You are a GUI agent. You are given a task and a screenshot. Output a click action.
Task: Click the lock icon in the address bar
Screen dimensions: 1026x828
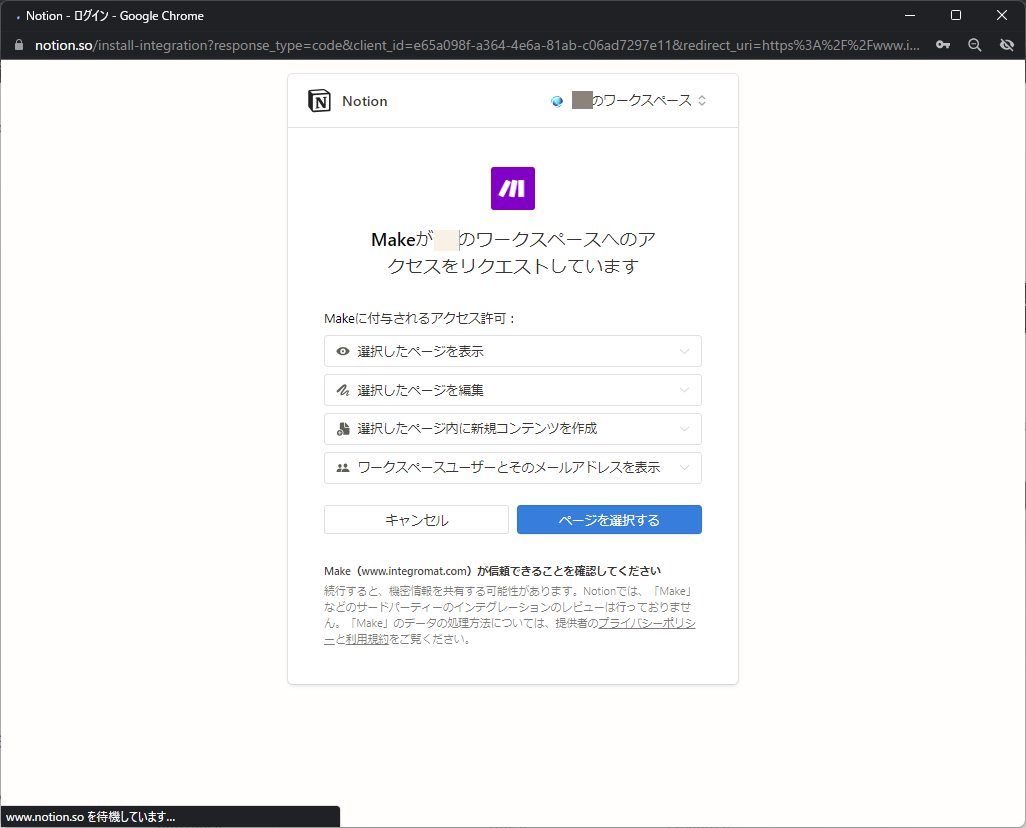click(19, 45)
